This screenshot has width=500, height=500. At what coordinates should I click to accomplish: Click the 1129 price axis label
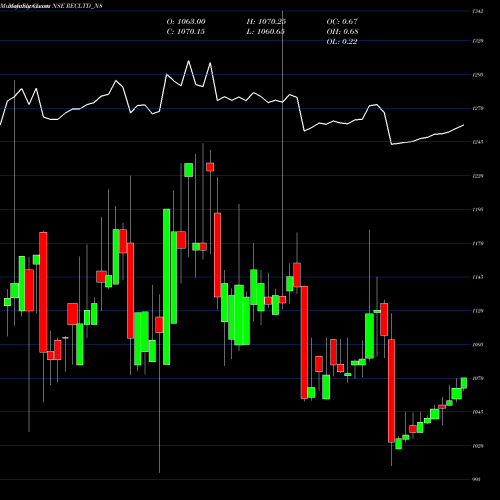pos(478,311)
